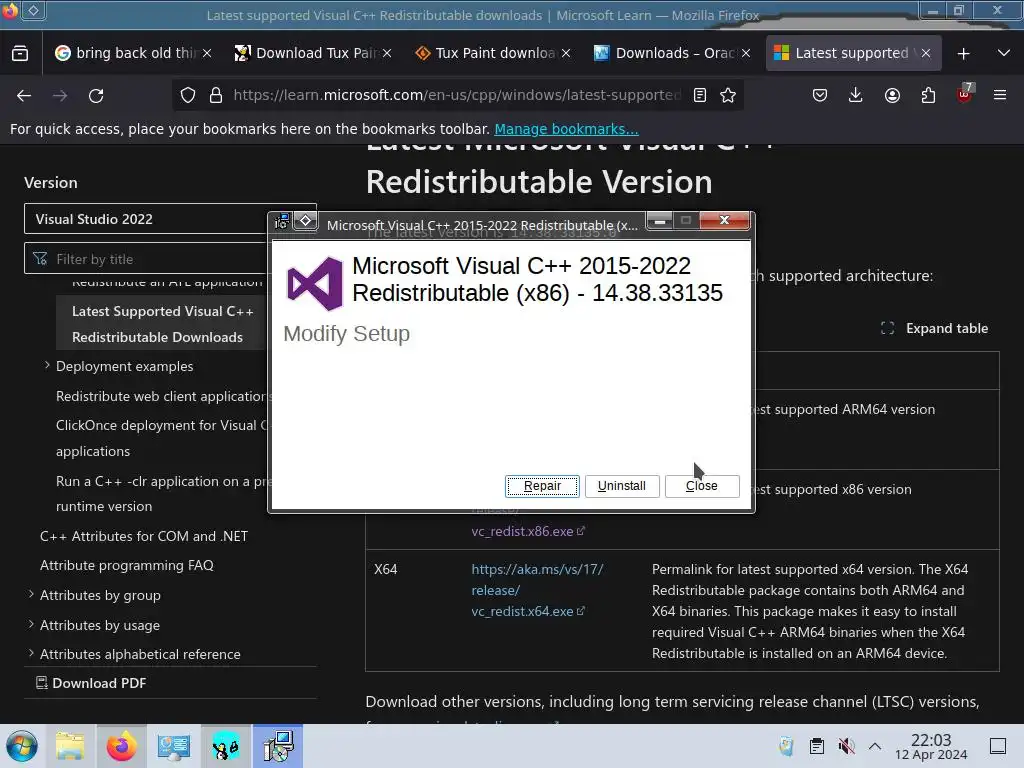Open C++ Attributes for COM and .NET

(x=144, y=536)
